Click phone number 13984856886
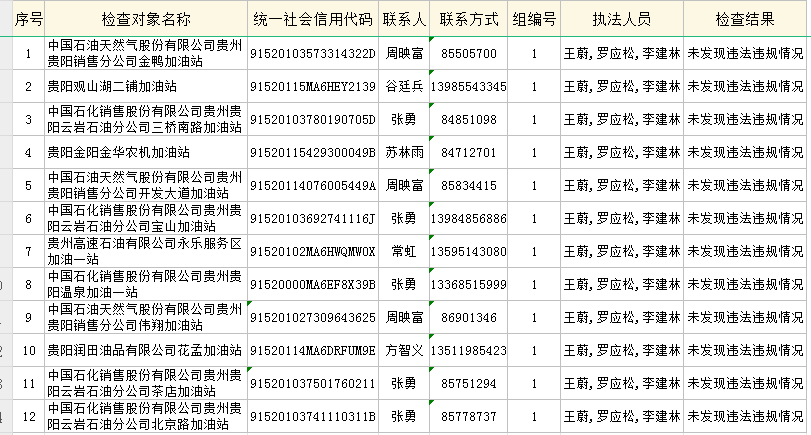Image resolution: width=811 pixels, height=435 pixels. (469, 218)
